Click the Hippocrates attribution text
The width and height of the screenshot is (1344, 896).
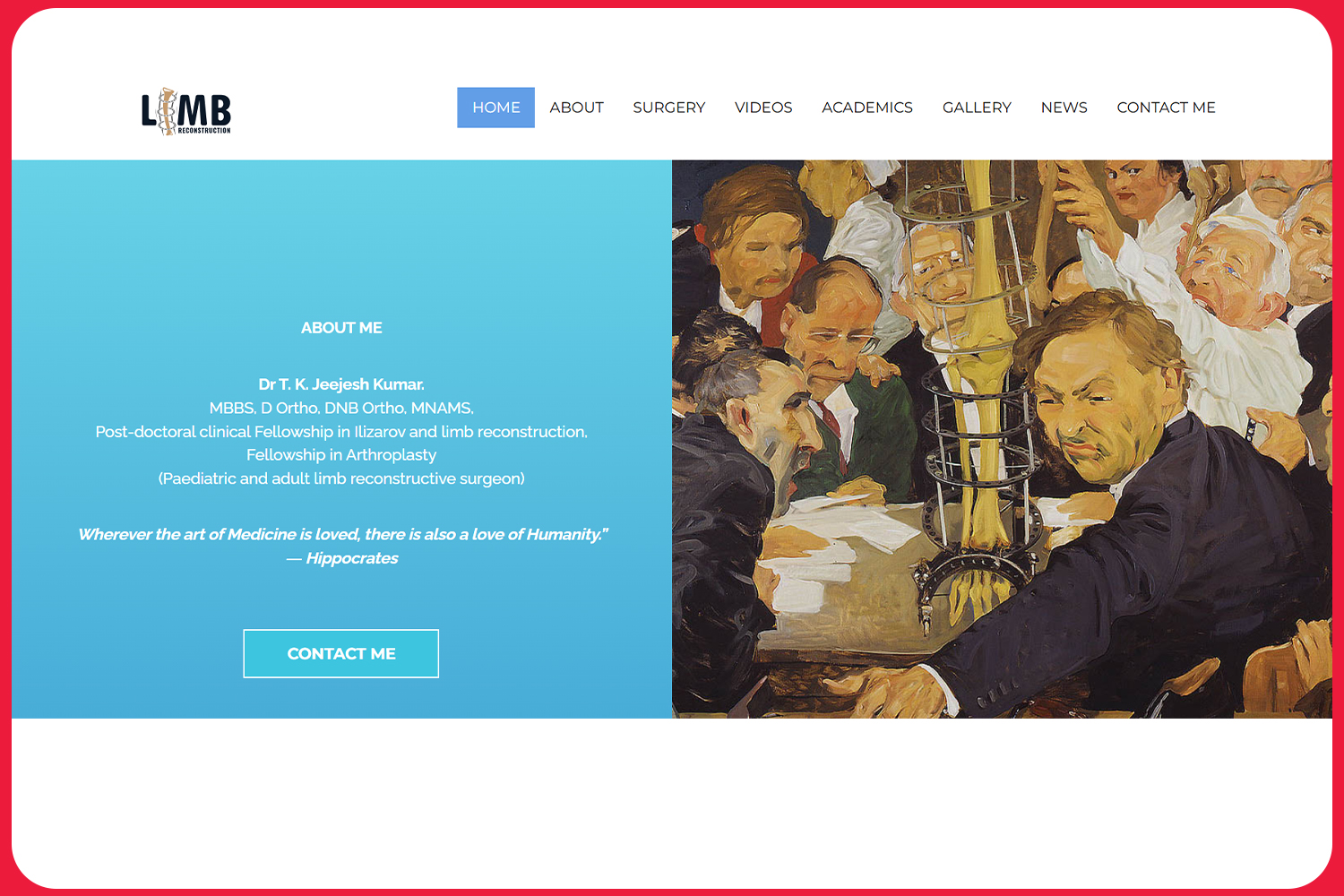(342, 558)
